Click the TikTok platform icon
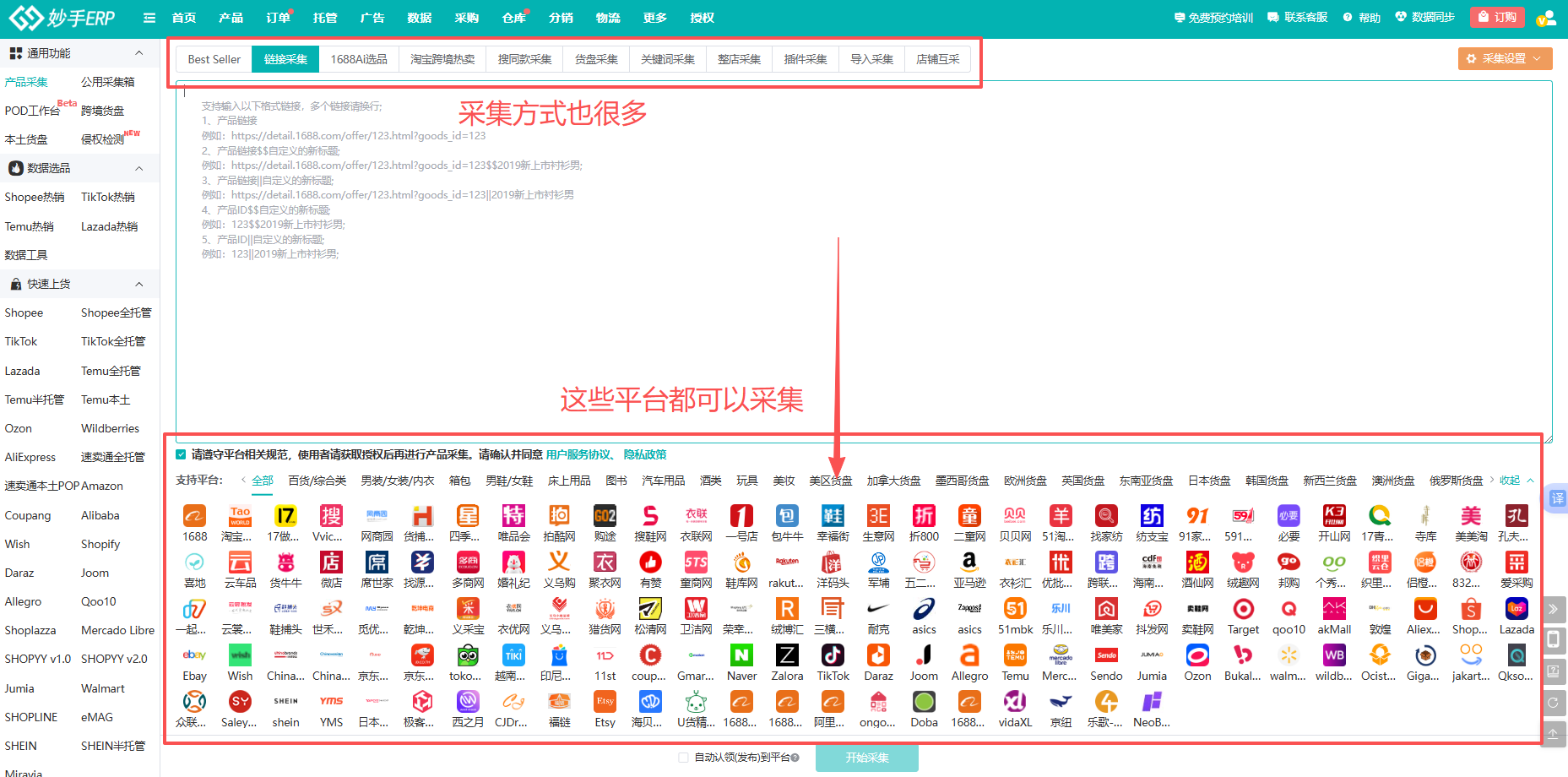 (833, 656)
